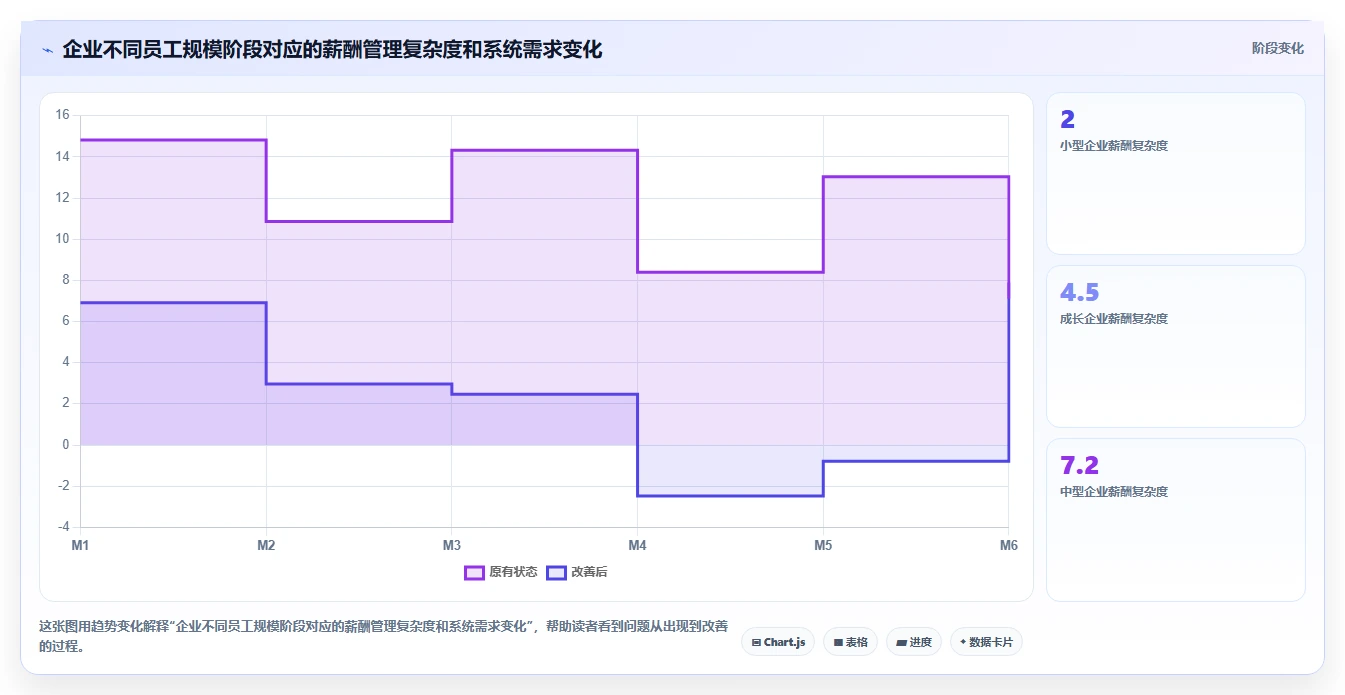
Task: Open the 成长企业薪酬复杂度 card
Action: (1176, 347)
